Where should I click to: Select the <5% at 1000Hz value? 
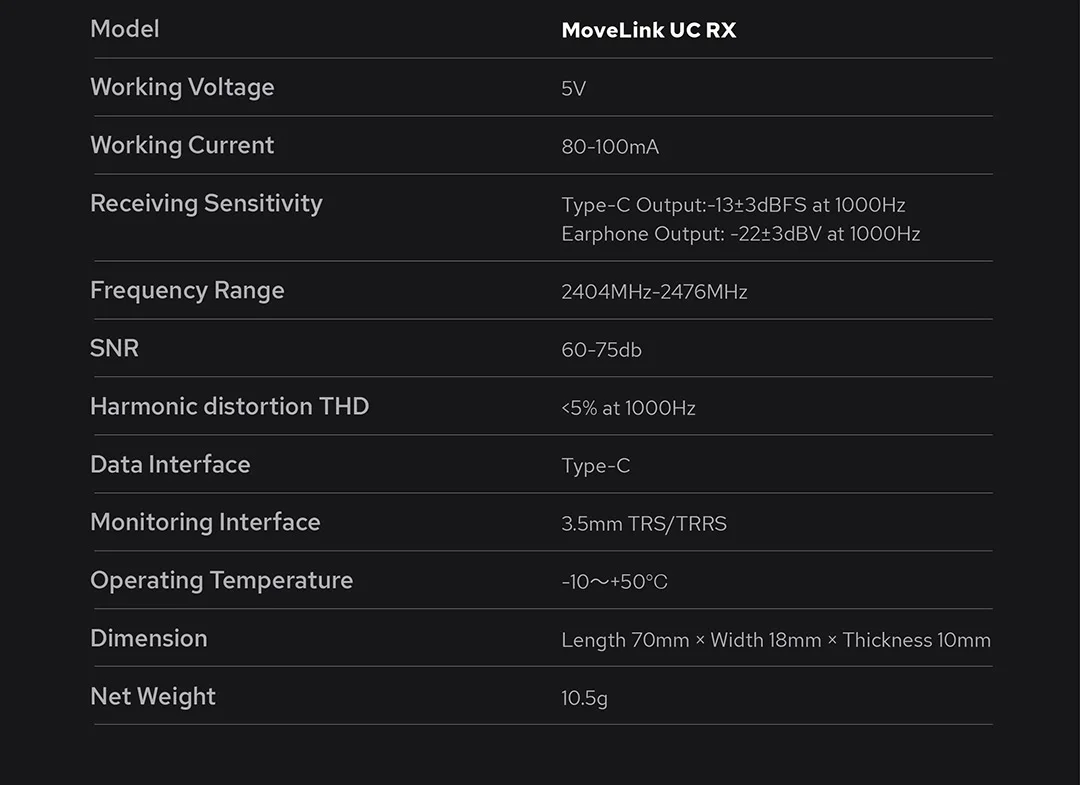tap(628, 408)
